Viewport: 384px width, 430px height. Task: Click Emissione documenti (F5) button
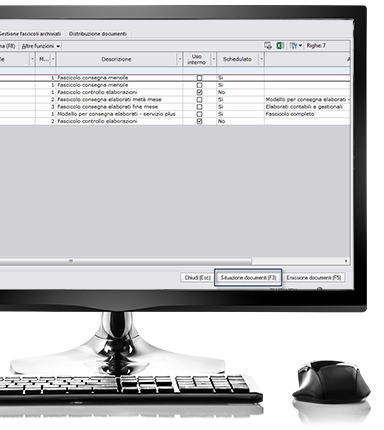point(314,278)
